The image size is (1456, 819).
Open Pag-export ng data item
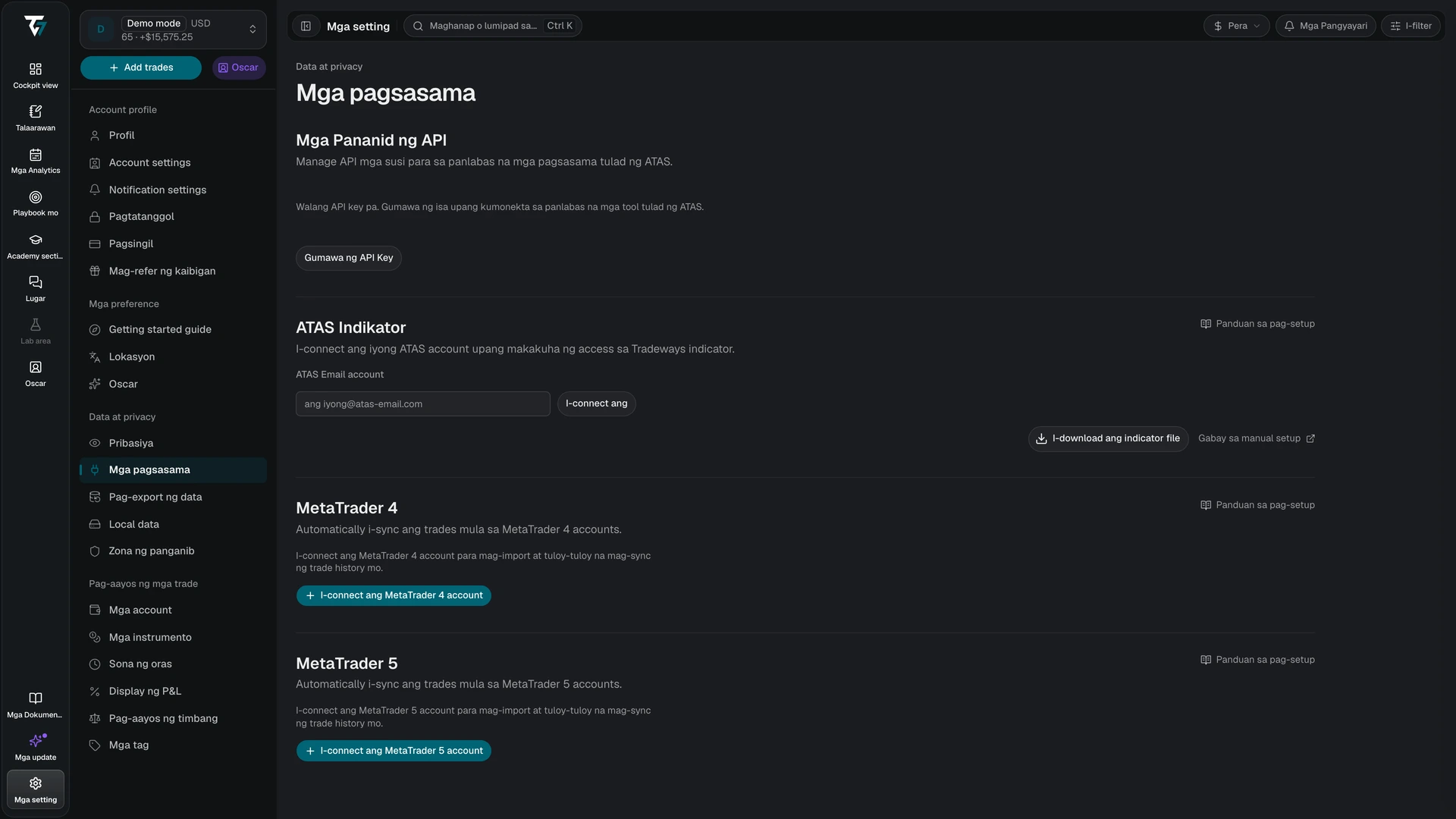[173, 497]
